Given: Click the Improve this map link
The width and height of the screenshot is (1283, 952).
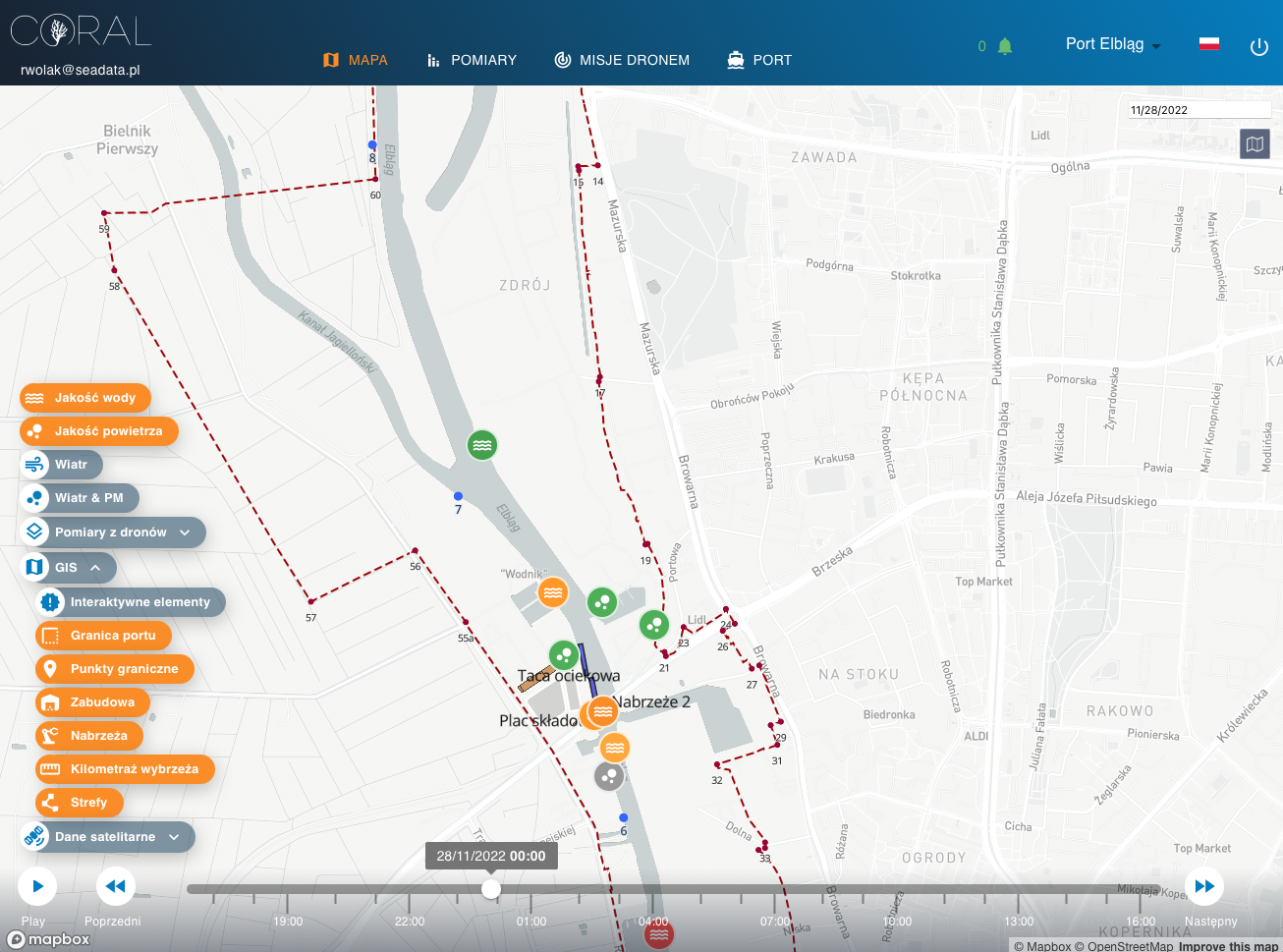Looking at the screenshot, I should [1228, 946].
